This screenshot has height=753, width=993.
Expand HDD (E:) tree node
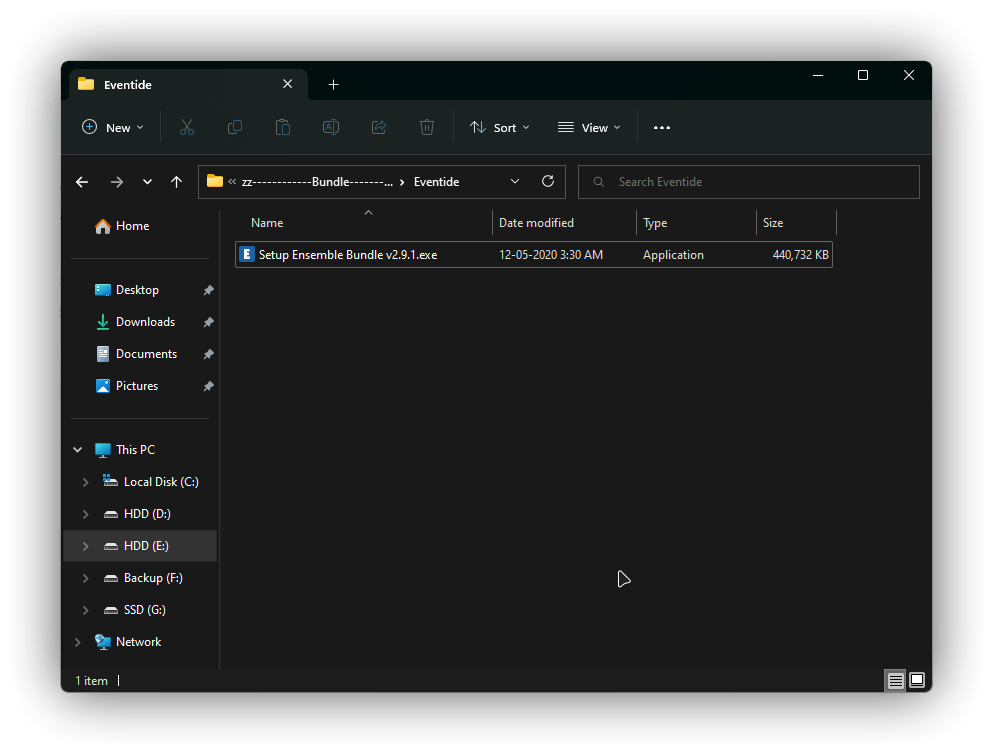[85, 546]
